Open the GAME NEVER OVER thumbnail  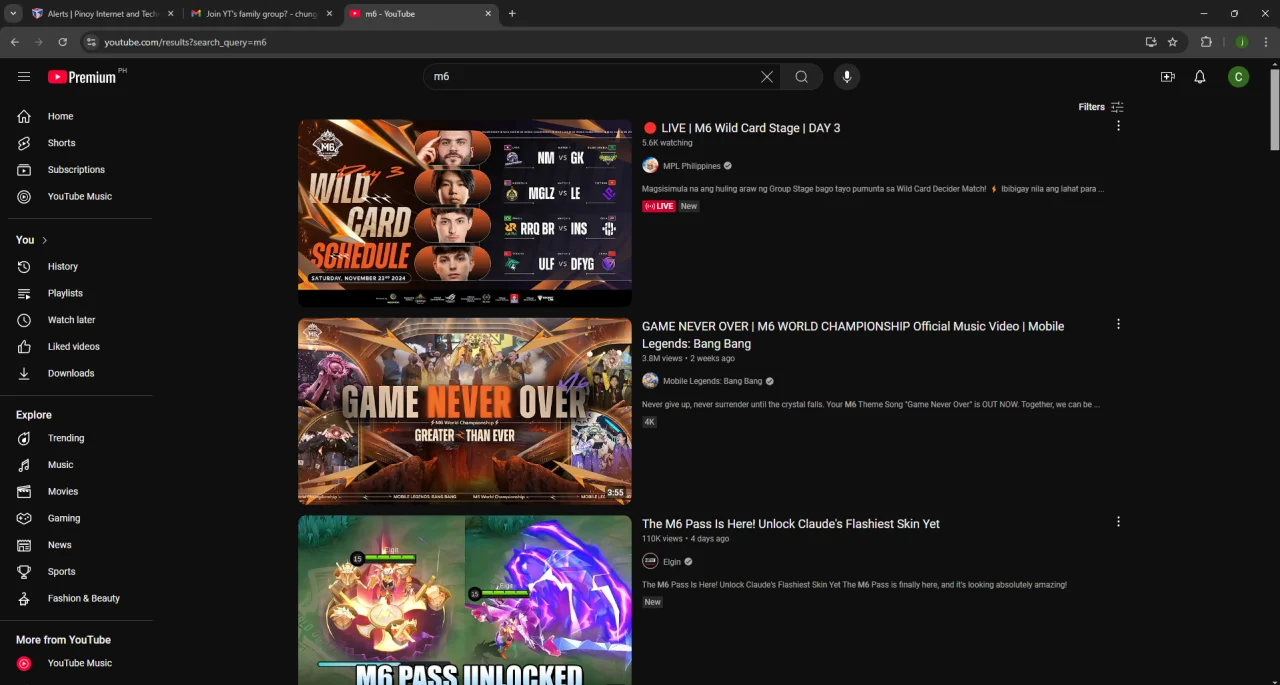[x=465, y=411]
